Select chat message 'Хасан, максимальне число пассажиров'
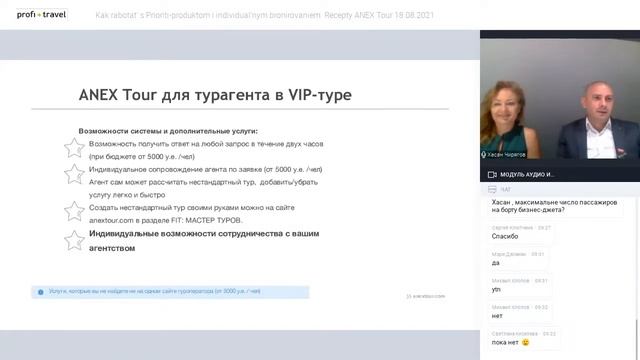640x360 pixels. pyautogui.click(x=554, y=206)
